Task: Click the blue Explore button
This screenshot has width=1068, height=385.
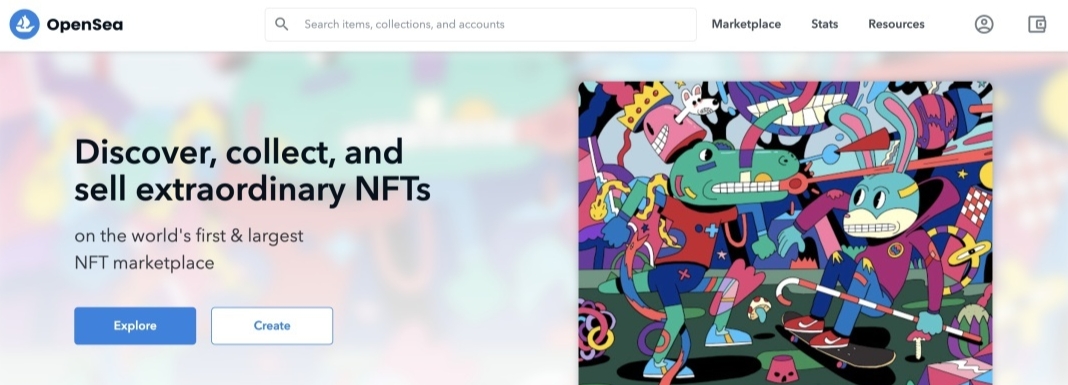Action: tap(135, 326)
